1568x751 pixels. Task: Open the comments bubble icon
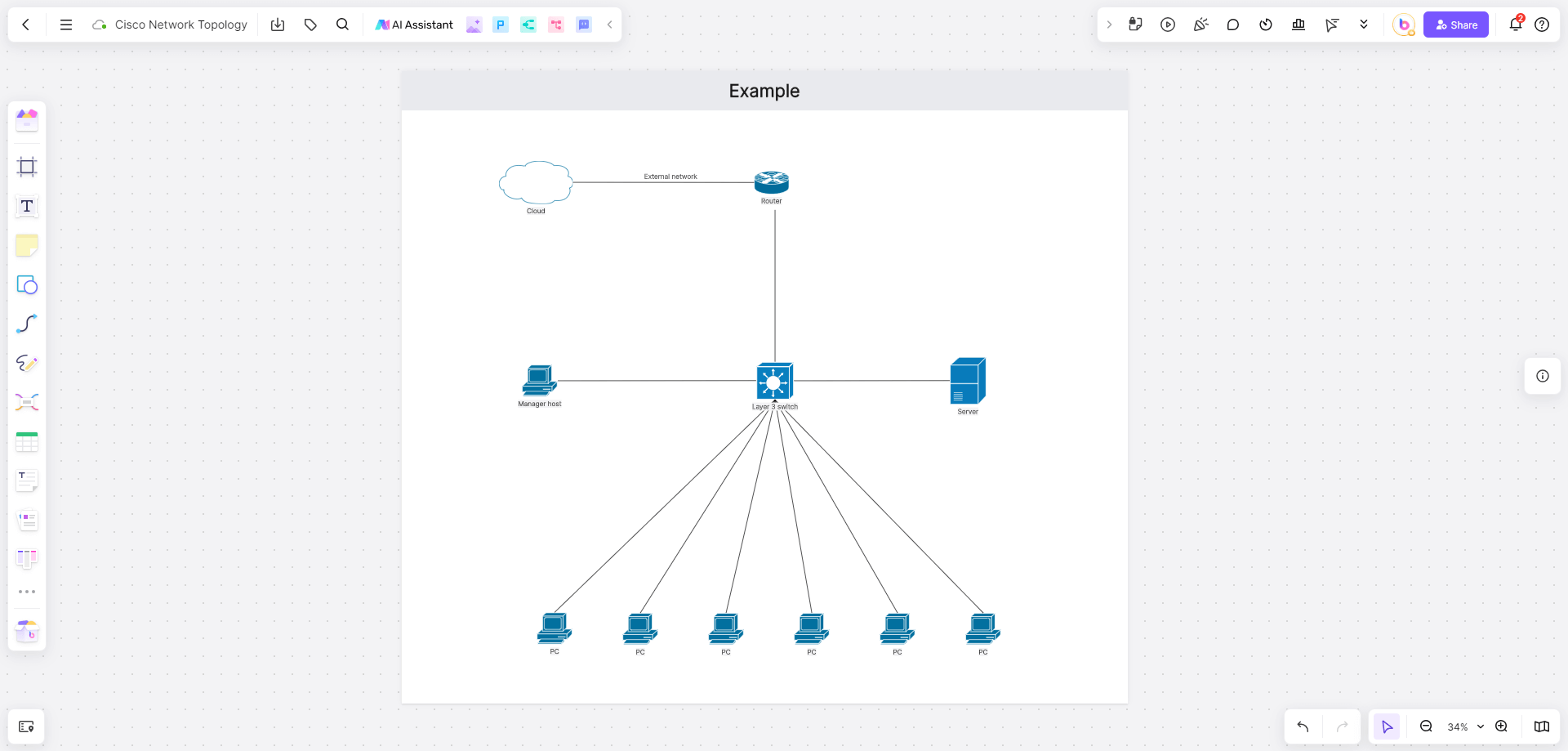(x=1233, y=25)
